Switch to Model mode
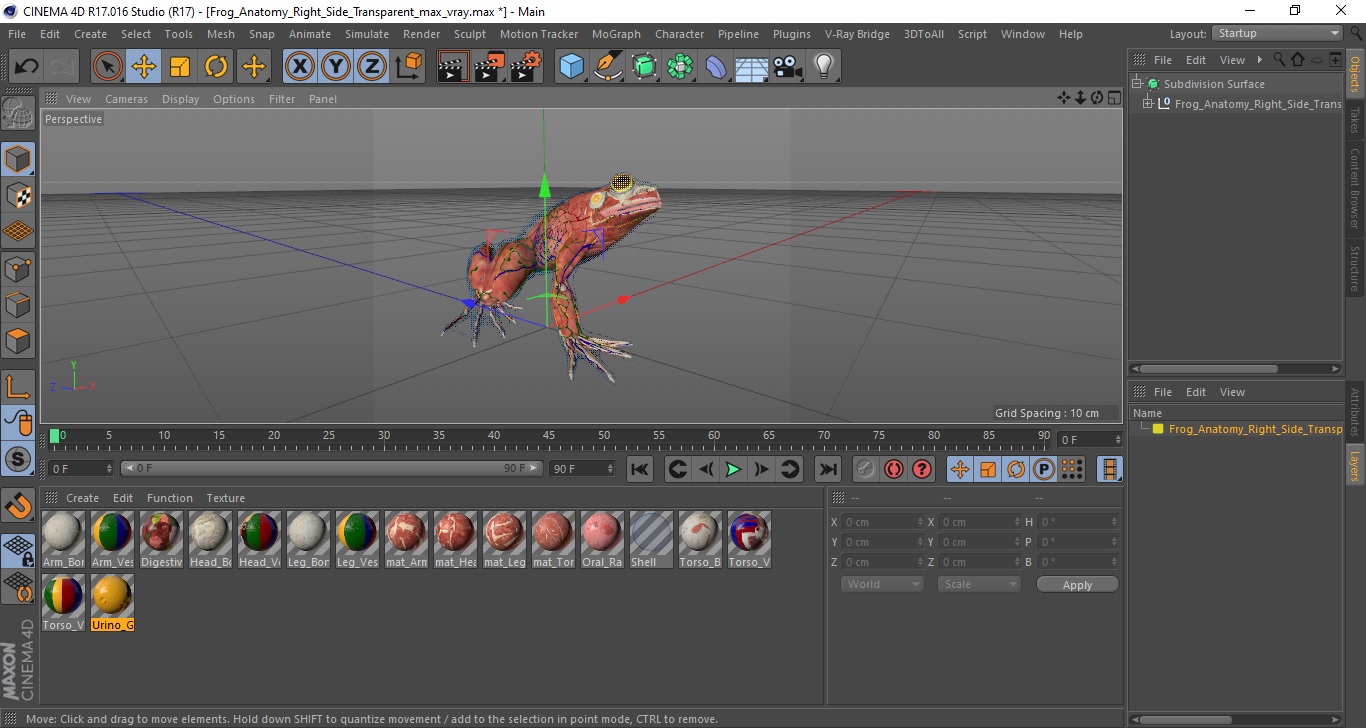The width and height of the screenshot is (1366, 728). pos(18,159)
